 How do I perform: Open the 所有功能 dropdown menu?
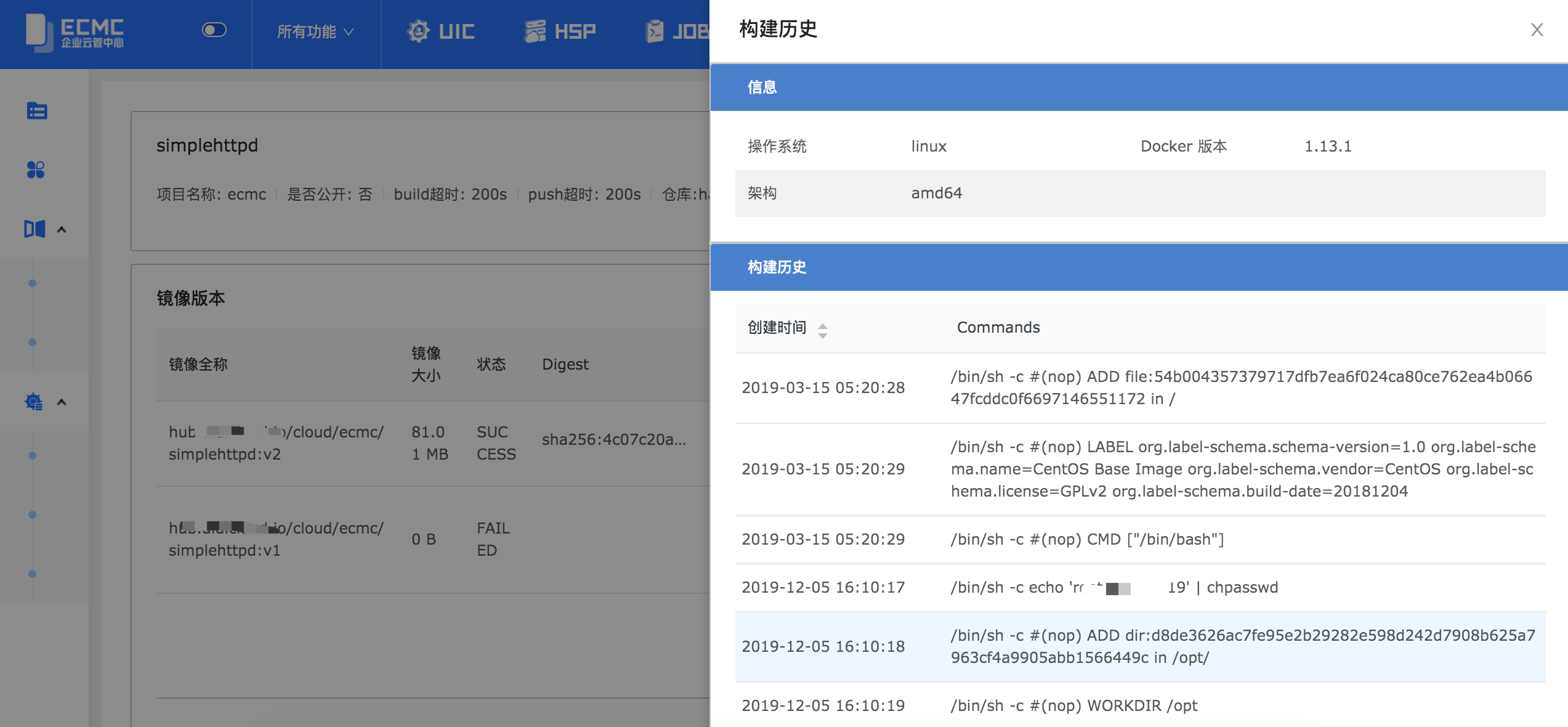pyautogui.click(x=315, y=32)
